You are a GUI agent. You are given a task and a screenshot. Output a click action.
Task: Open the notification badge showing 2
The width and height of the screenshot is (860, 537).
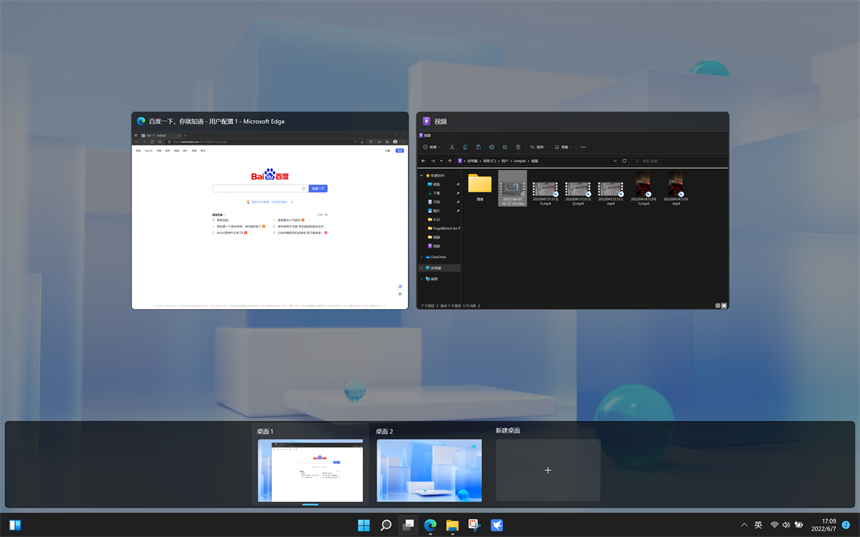846,525
